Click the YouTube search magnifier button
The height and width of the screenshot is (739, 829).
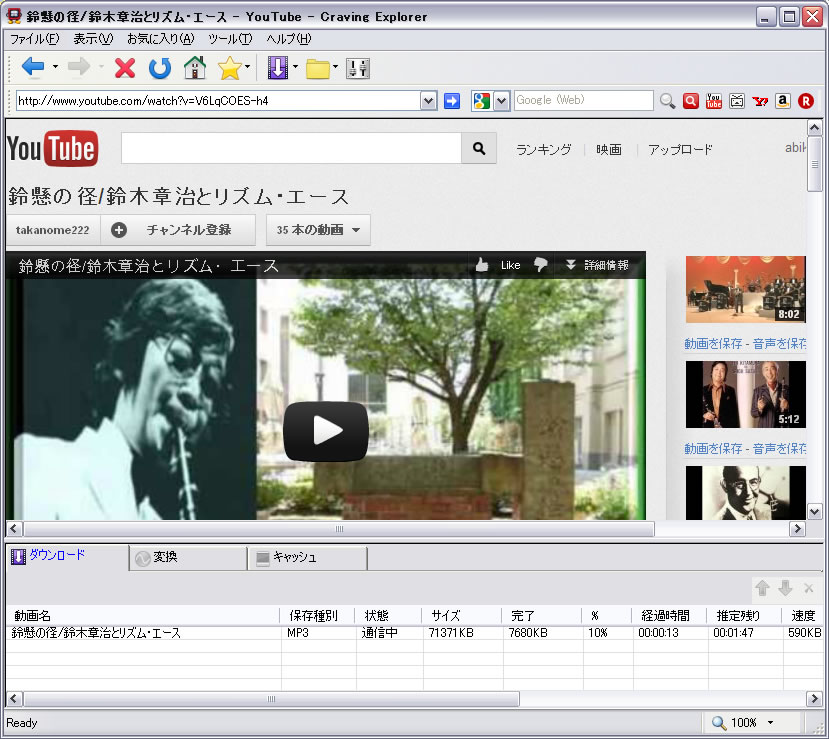point(479,149)
